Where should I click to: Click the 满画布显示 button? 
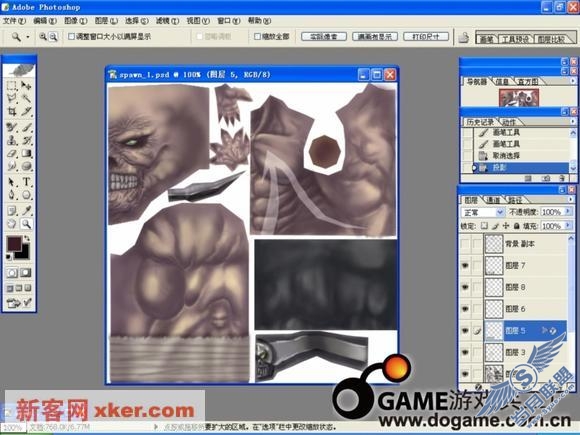tap(375, 37)
